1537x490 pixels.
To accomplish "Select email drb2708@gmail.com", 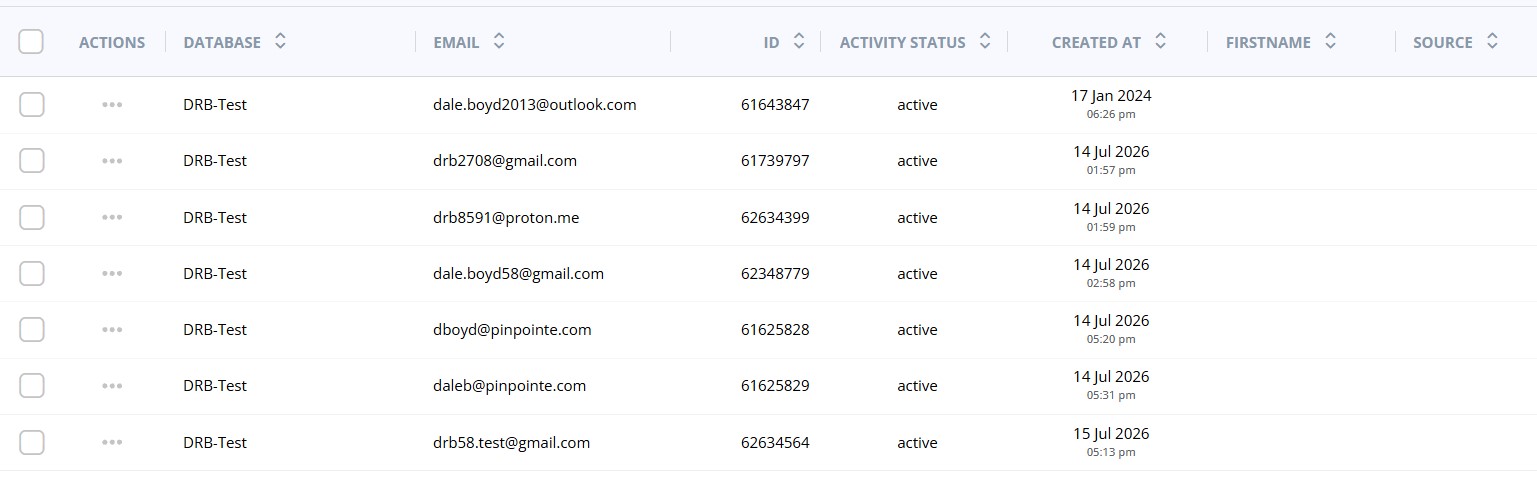I will coord(504,161).
